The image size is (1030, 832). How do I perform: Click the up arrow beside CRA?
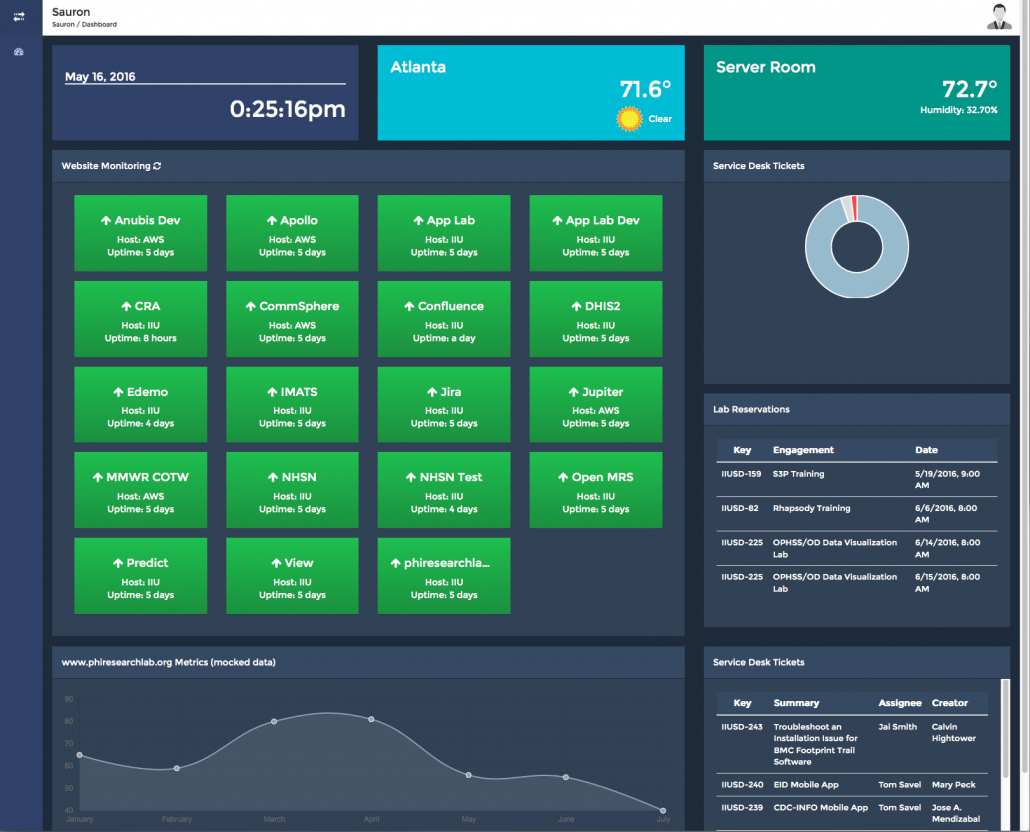point(126,306)
